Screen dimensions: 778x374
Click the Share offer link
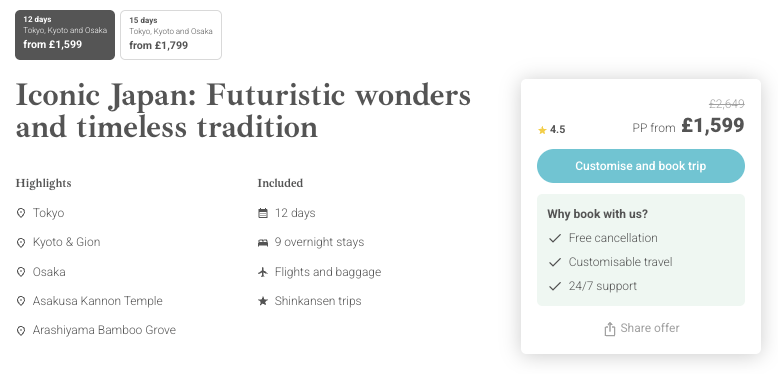point(649,328)
